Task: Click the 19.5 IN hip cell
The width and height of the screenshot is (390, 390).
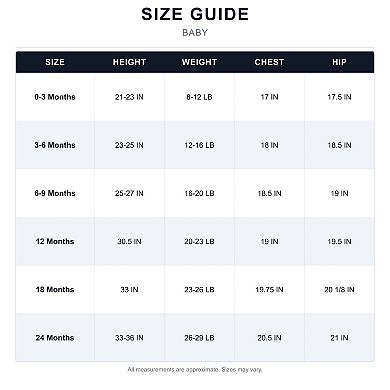Action: [x=339, y=241]
